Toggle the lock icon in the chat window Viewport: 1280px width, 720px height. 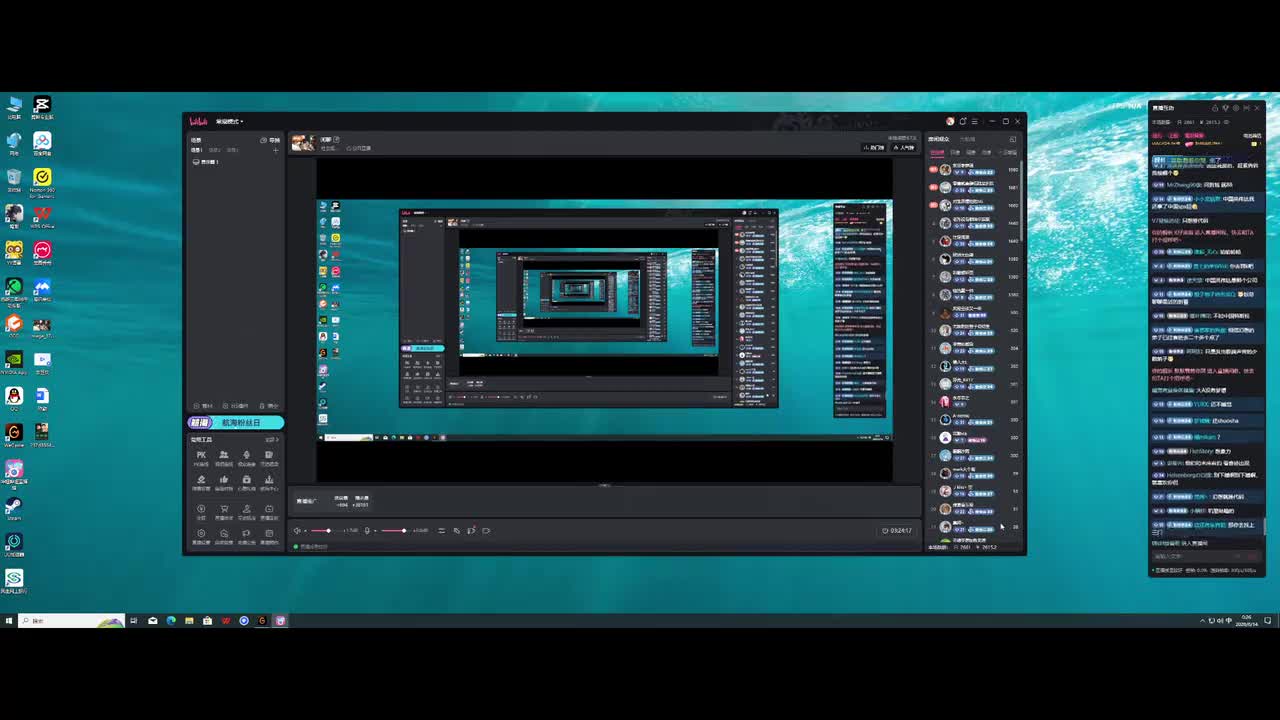pyautogui.click(x=1215, y=108)
